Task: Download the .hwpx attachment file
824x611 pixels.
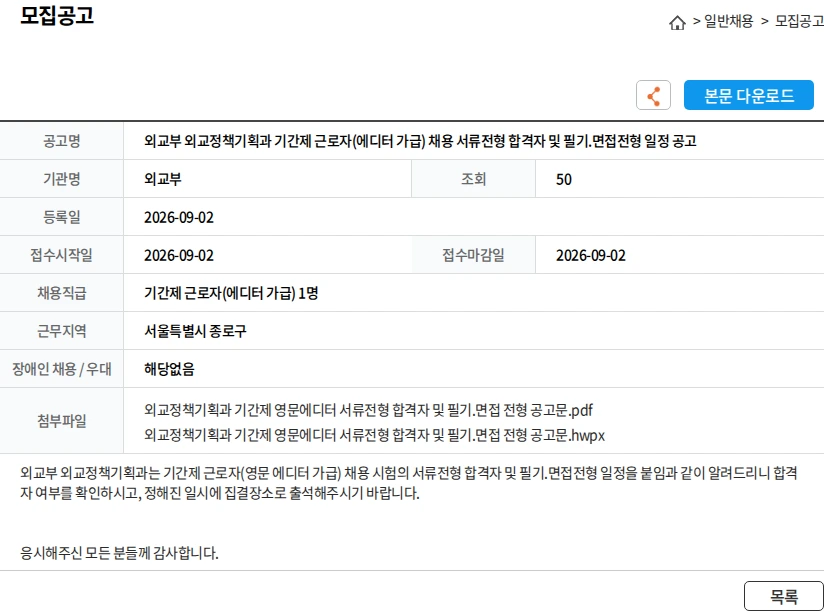Action: coord(375,435)
